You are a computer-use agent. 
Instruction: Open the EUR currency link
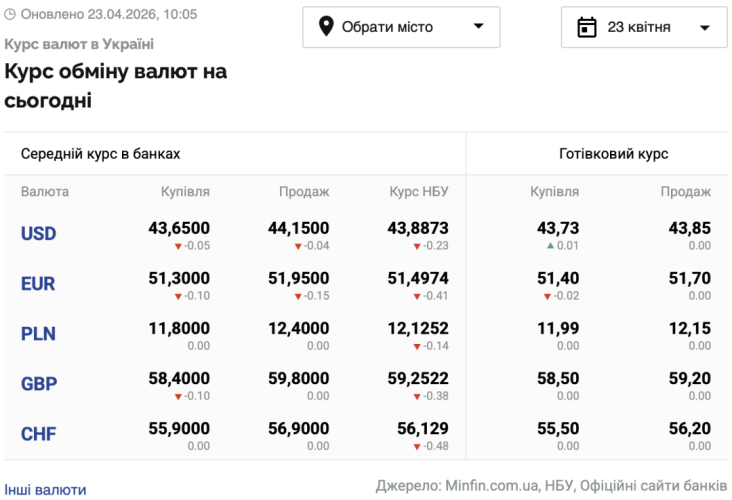pyautogui.click(x=38, y=284)
